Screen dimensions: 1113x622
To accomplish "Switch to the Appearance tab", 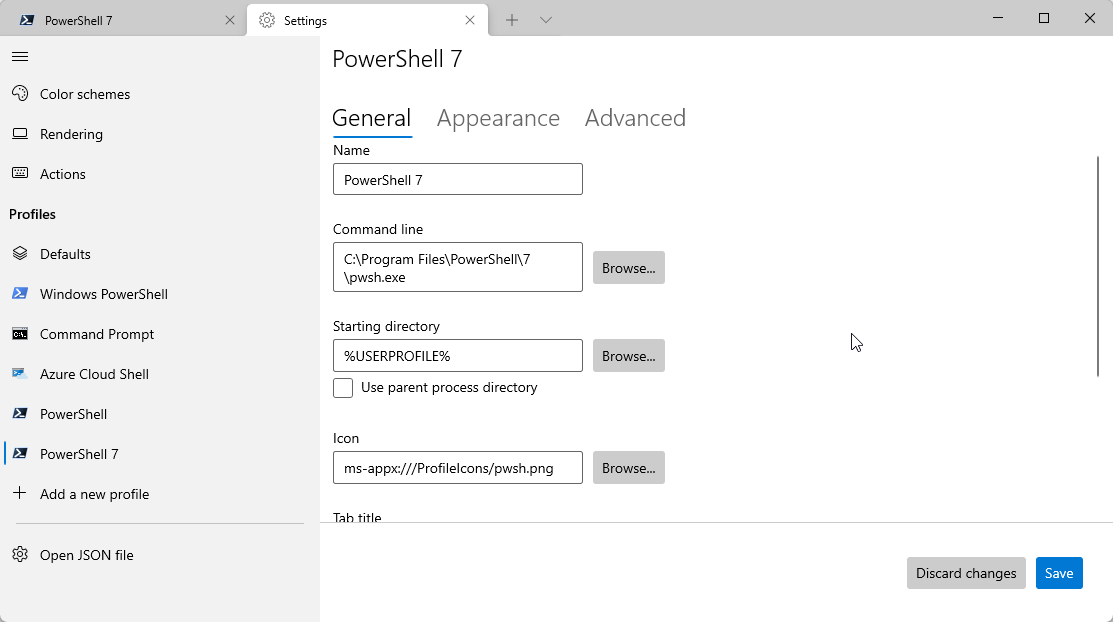I will pos(498,118).
